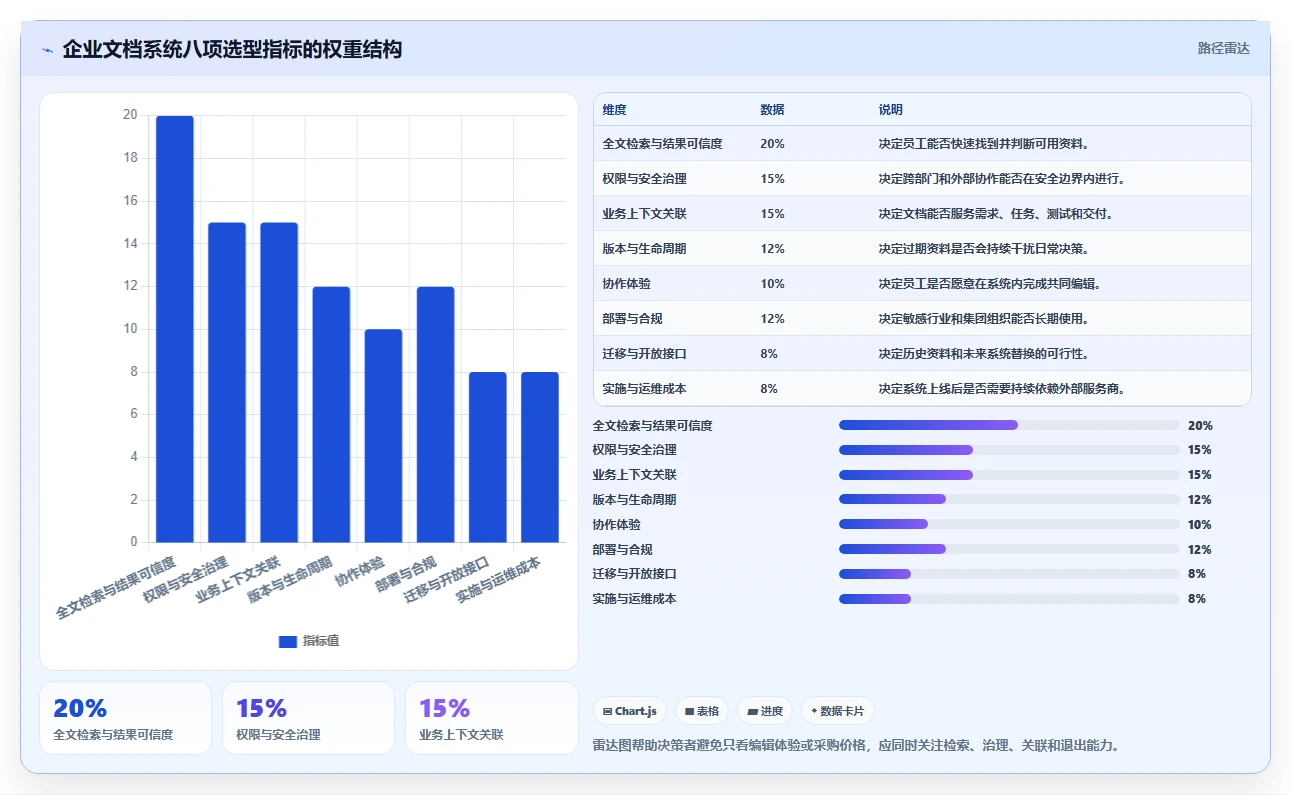The image size is (1291, 795).
Task: Click description 决定系统上线后是否需要持续依赖外部服务商
Action: point(1001,389)
